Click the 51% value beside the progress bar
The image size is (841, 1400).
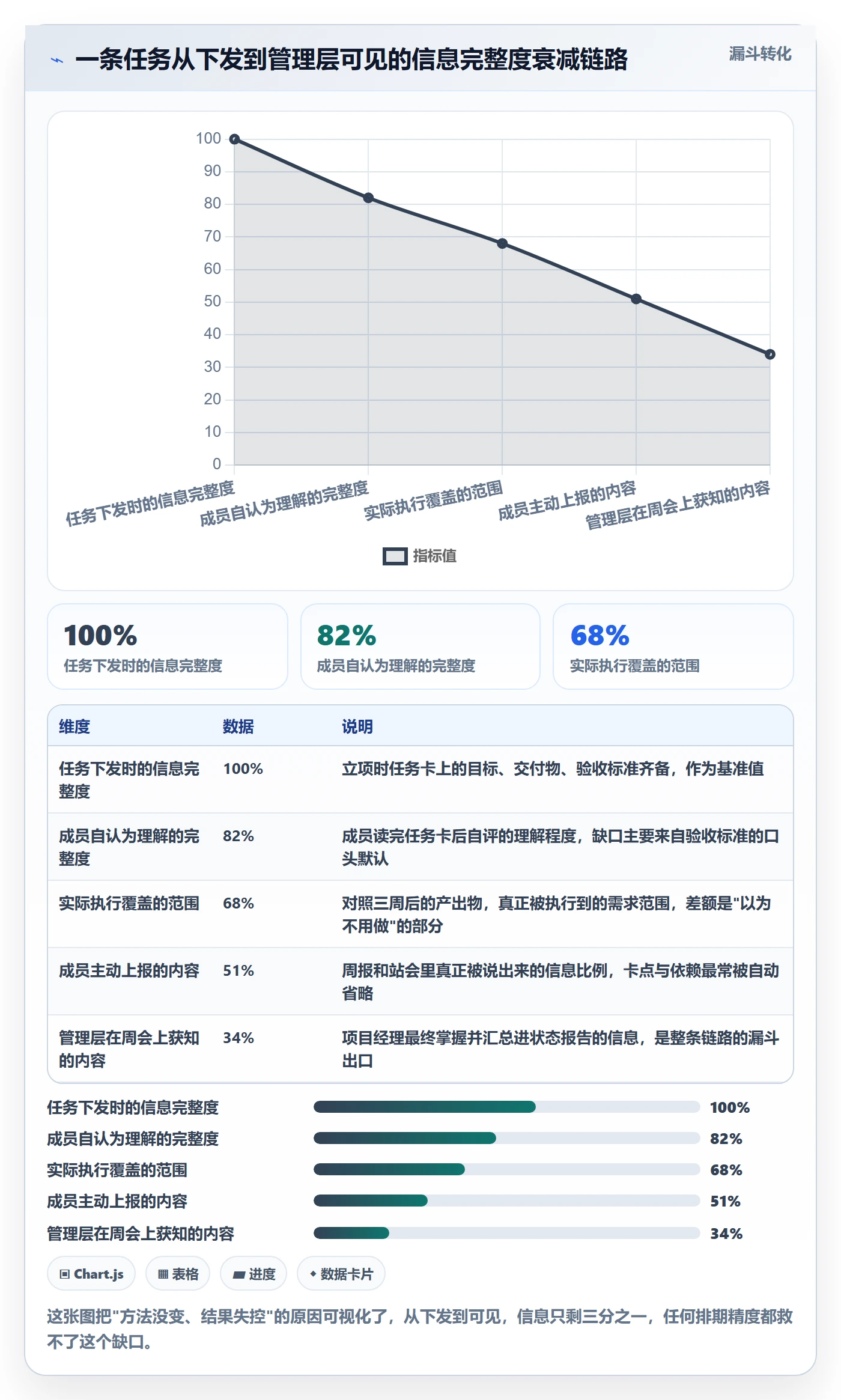point(725,1201)
